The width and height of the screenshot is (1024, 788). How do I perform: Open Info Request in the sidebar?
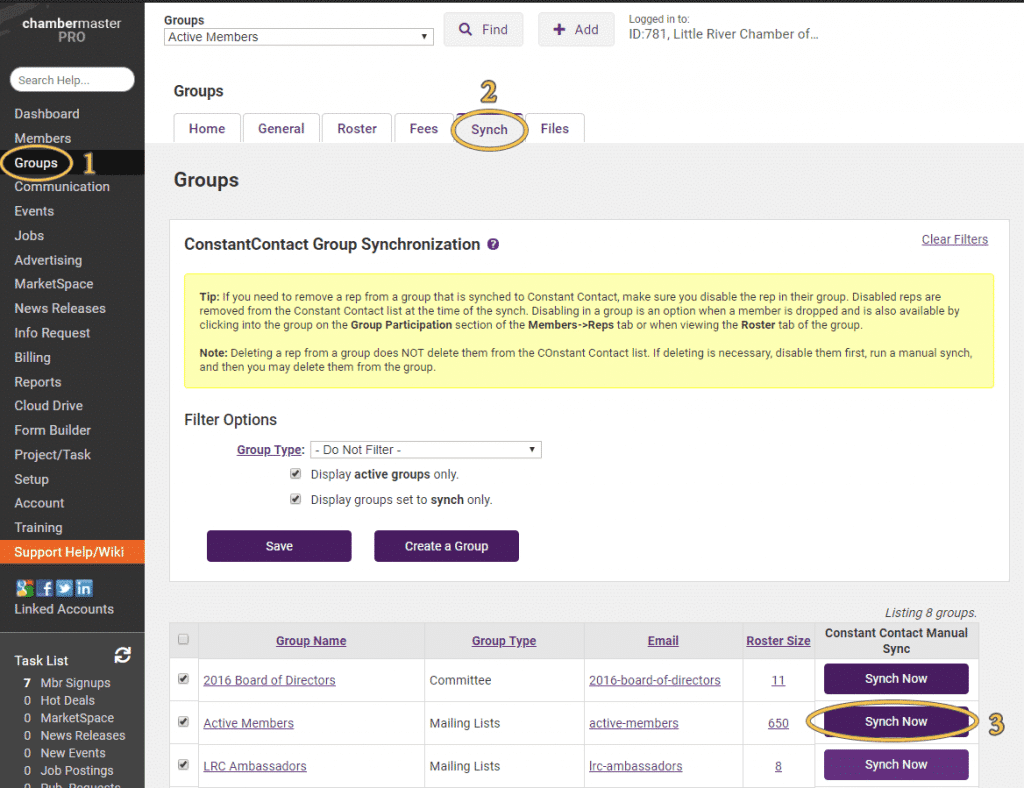52,333
